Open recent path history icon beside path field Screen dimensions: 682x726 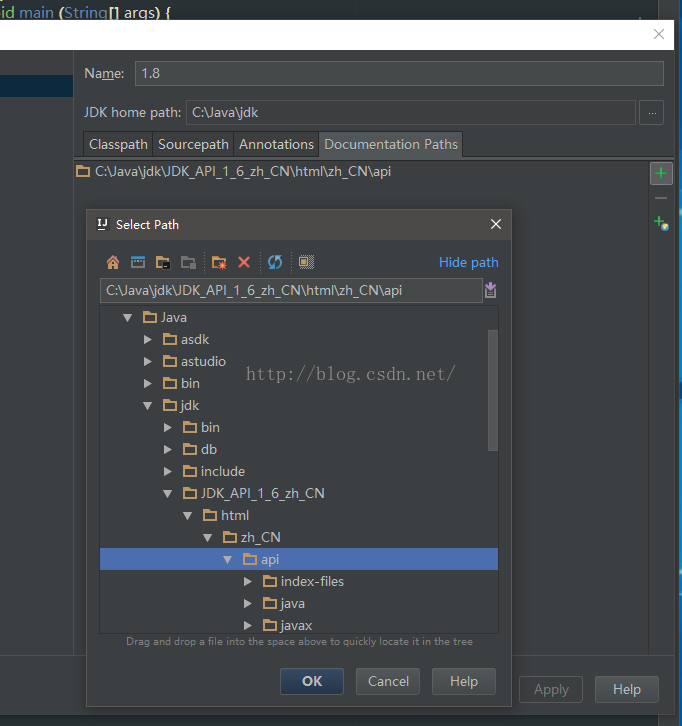490,290
